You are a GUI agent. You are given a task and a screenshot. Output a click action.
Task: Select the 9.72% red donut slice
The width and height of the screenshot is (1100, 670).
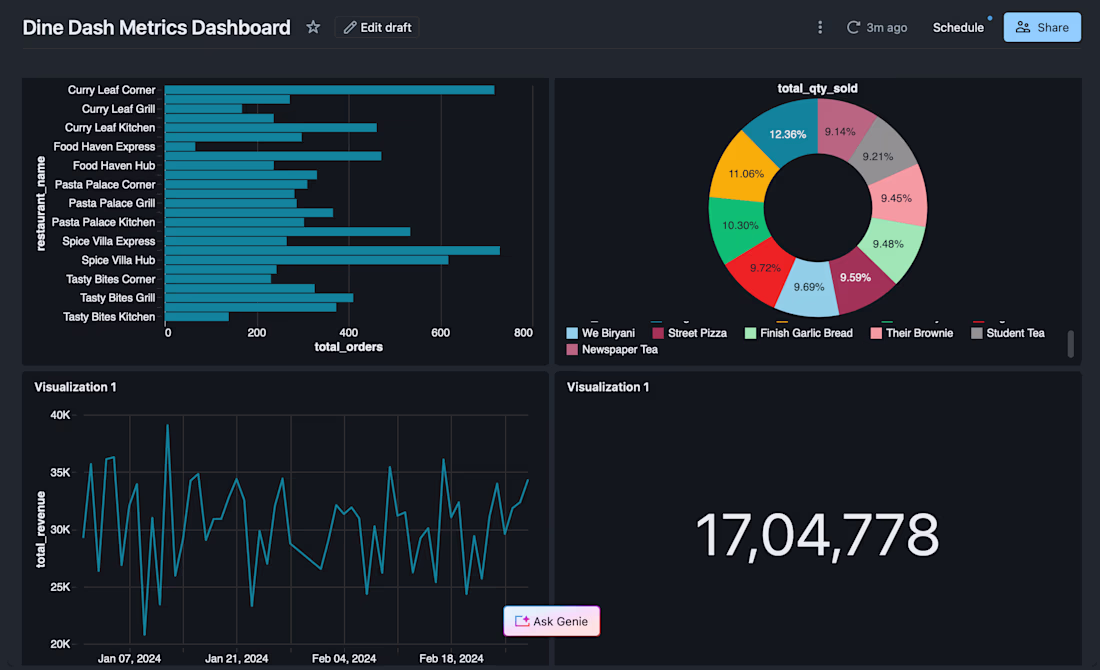click(764, 269)
